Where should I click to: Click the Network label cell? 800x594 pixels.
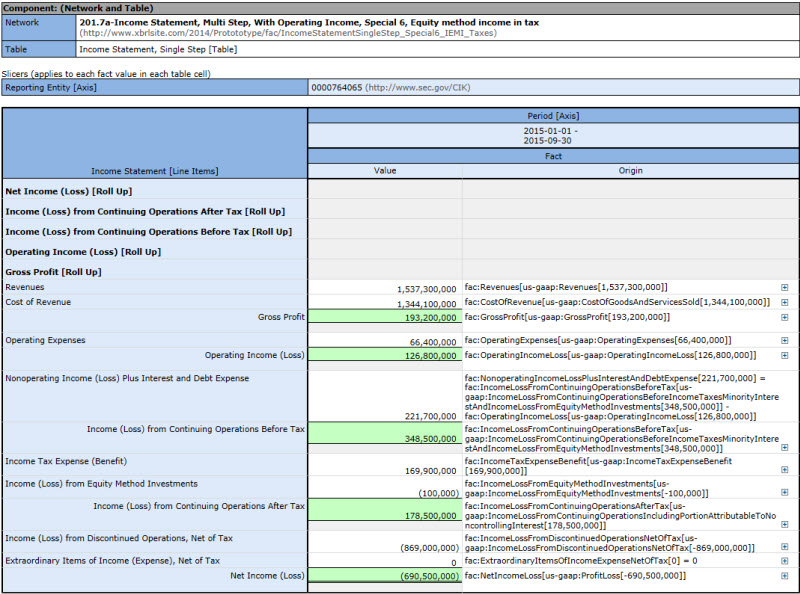point(39,28)
